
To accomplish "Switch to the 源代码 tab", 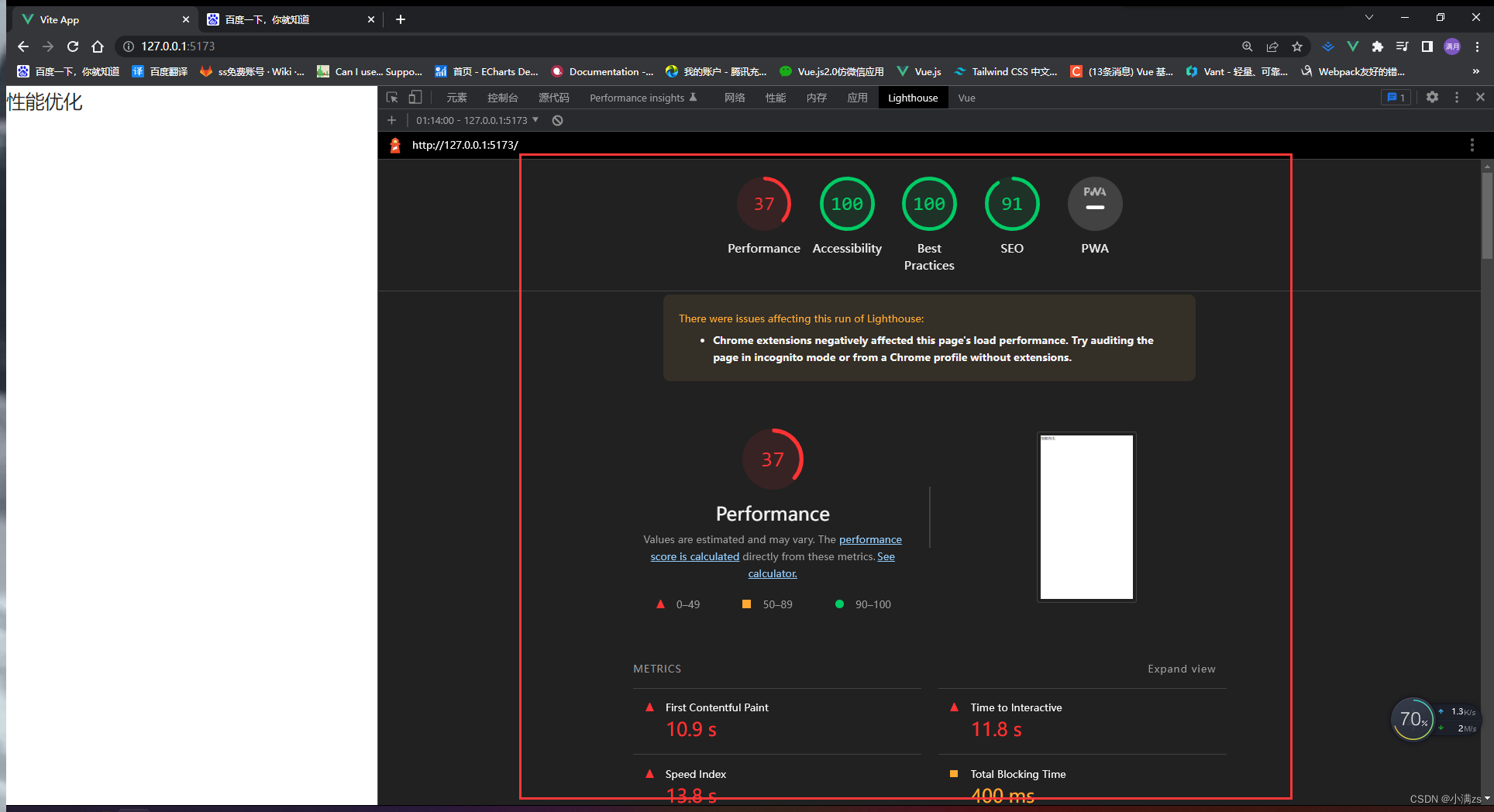I will pyautogui.click(x=554, y=98).
